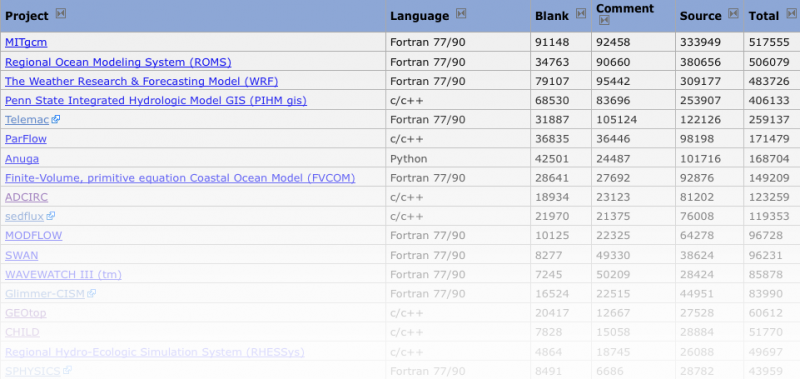
Task: Open the MITgcm project link
Action: [x=26, y=42]
